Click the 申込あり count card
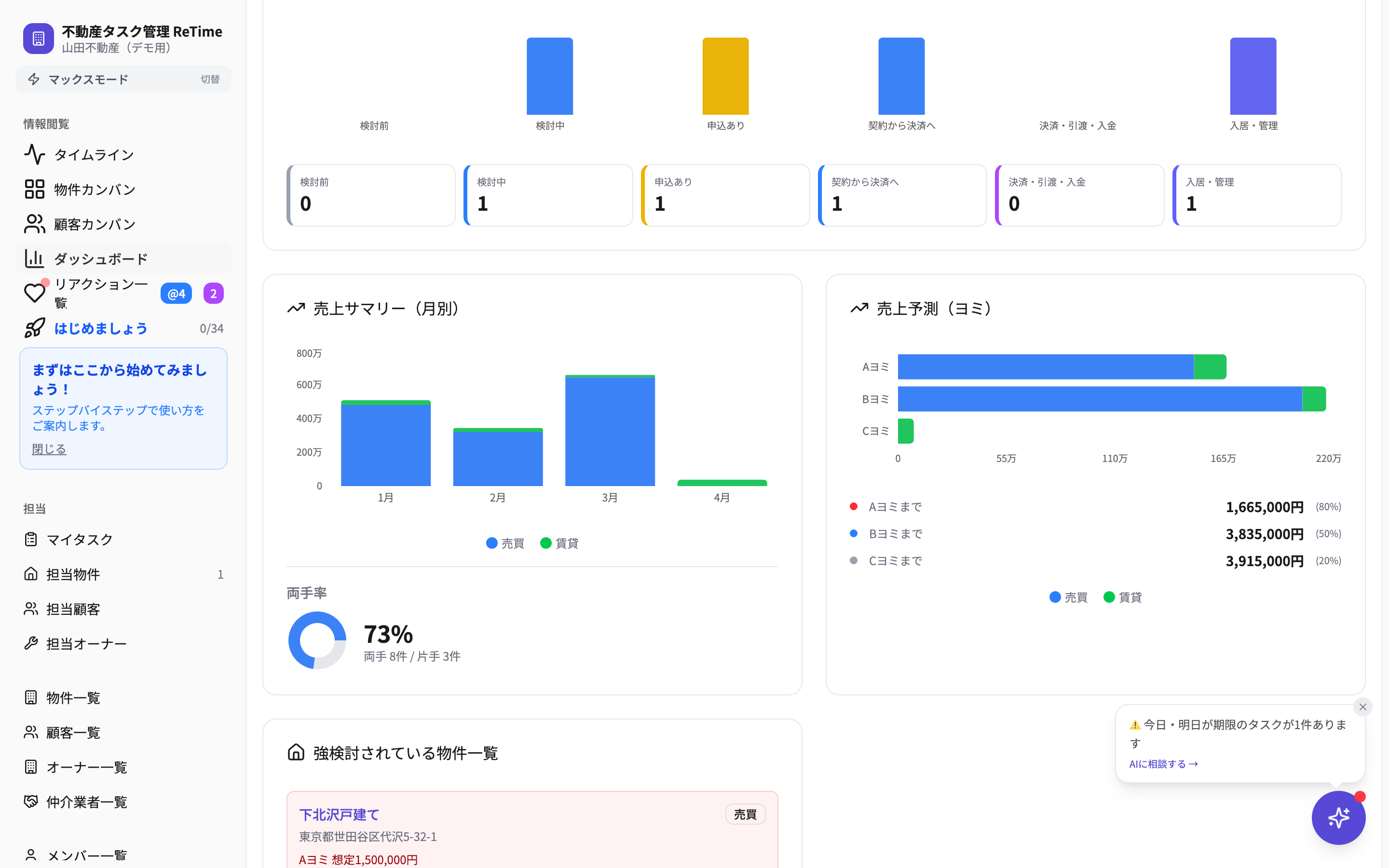This screenshot has width=1389, height=868. (x=725, y=195)
